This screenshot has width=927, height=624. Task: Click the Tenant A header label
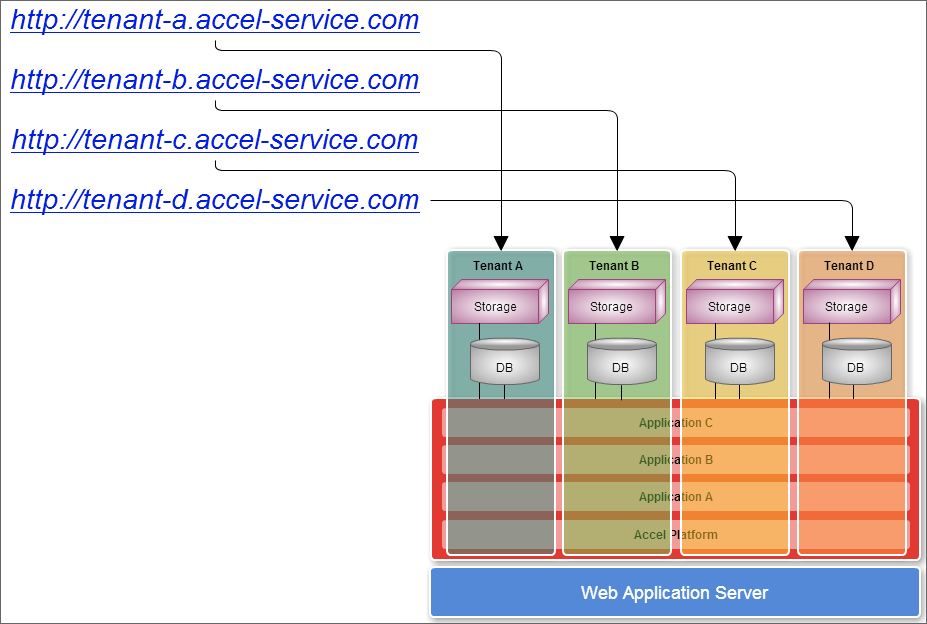(x=499, y=265)
